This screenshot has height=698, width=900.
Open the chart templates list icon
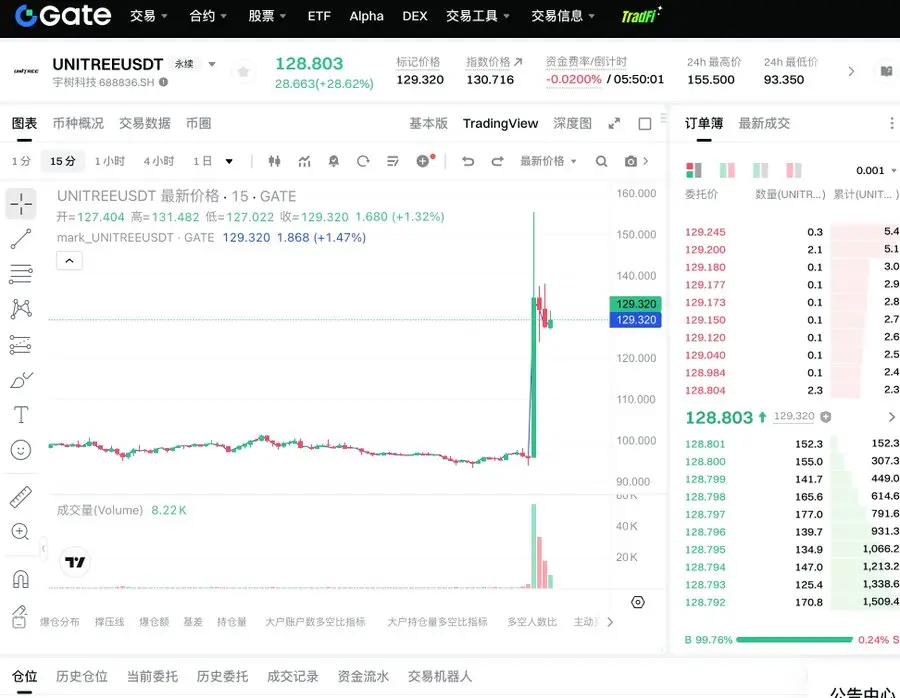click(x=393, y=161)
